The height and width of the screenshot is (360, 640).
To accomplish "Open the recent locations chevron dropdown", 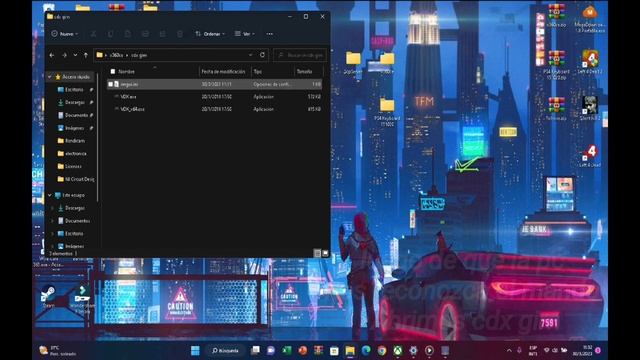I will click(75, 55).
